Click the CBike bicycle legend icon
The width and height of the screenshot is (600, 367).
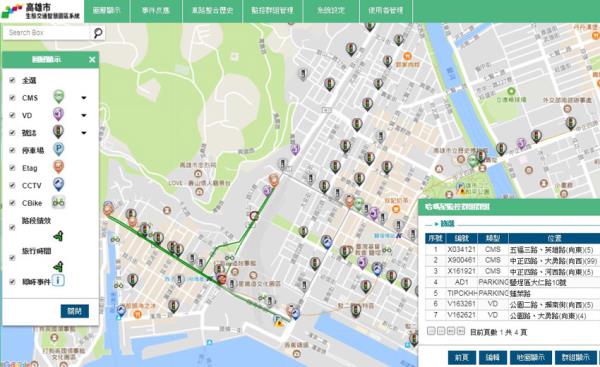pyautogui.click(x=59, y=202)
